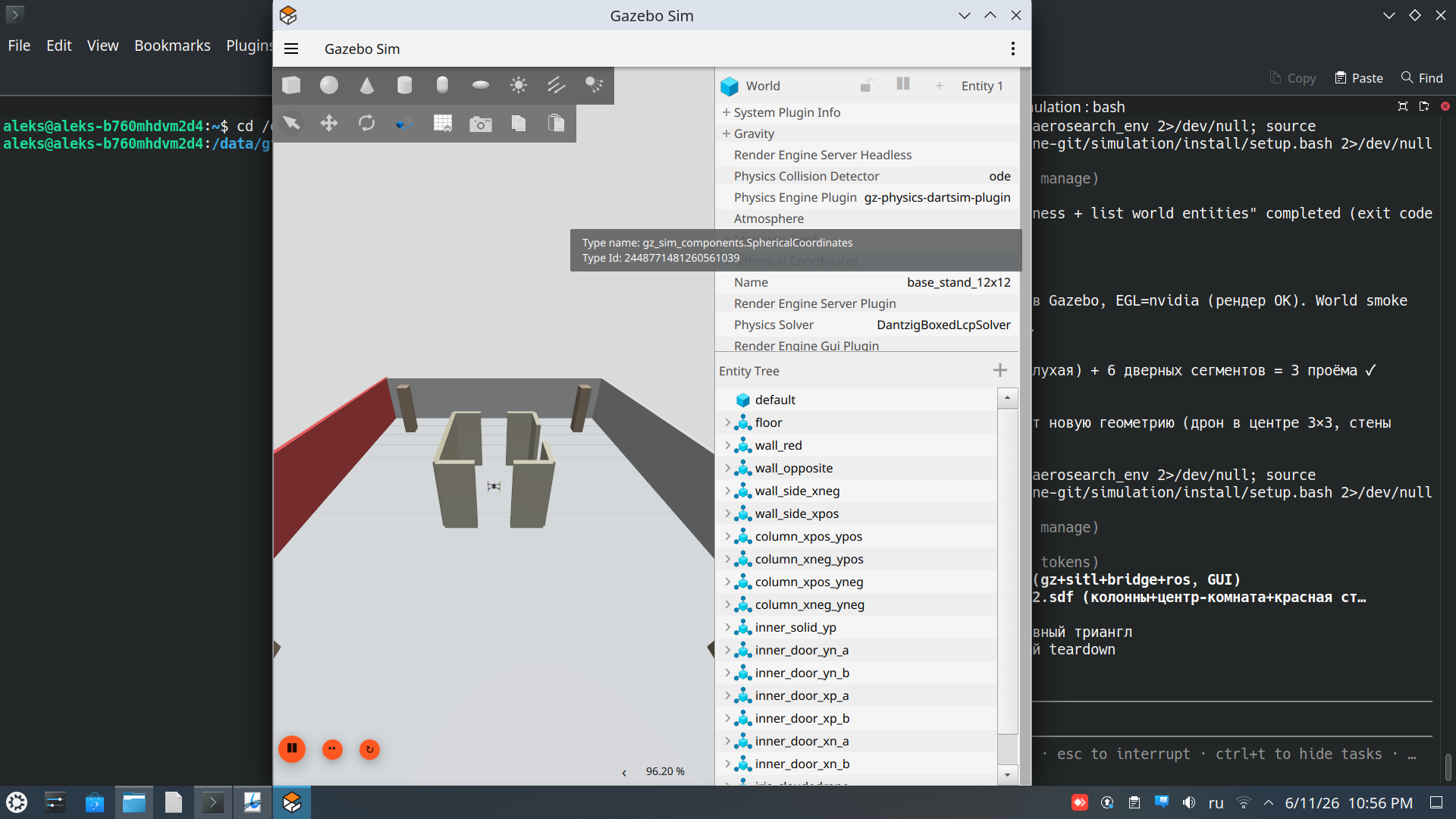Insert a cone shape
The height and width of the screenshot is (819, 1456).
[367, 85]
